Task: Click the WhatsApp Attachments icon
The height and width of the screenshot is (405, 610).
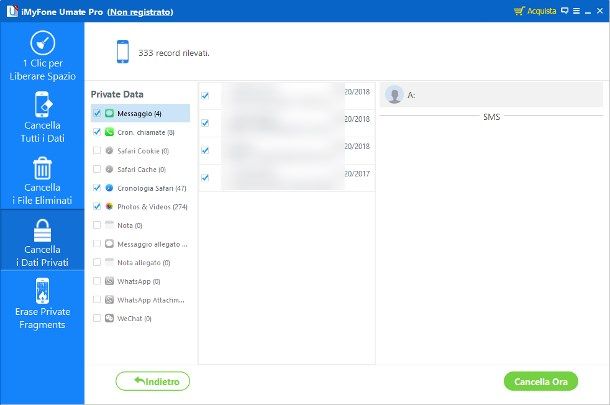Action: [109, 300]
